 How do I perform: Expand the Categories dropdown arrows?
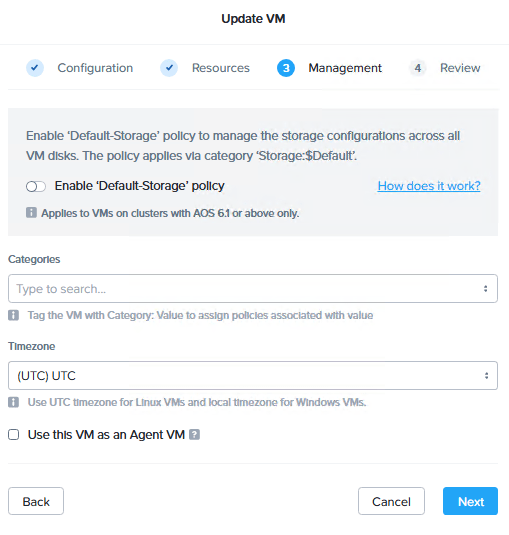pos(485,289)
